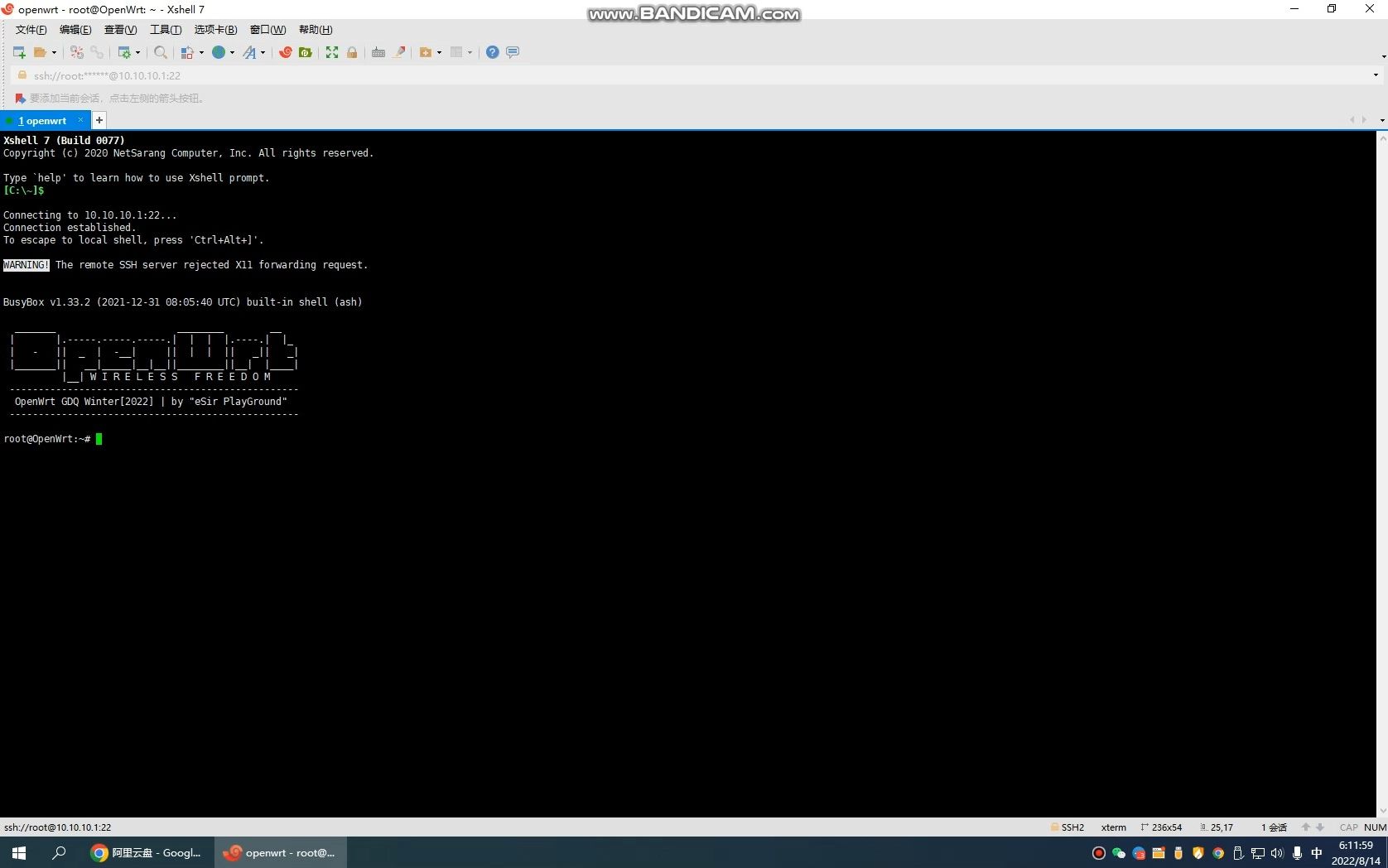This screenshot has width=1388, height=868.
Task: Open the 编辑(E) menu
Action: click(x=75, y=30)
